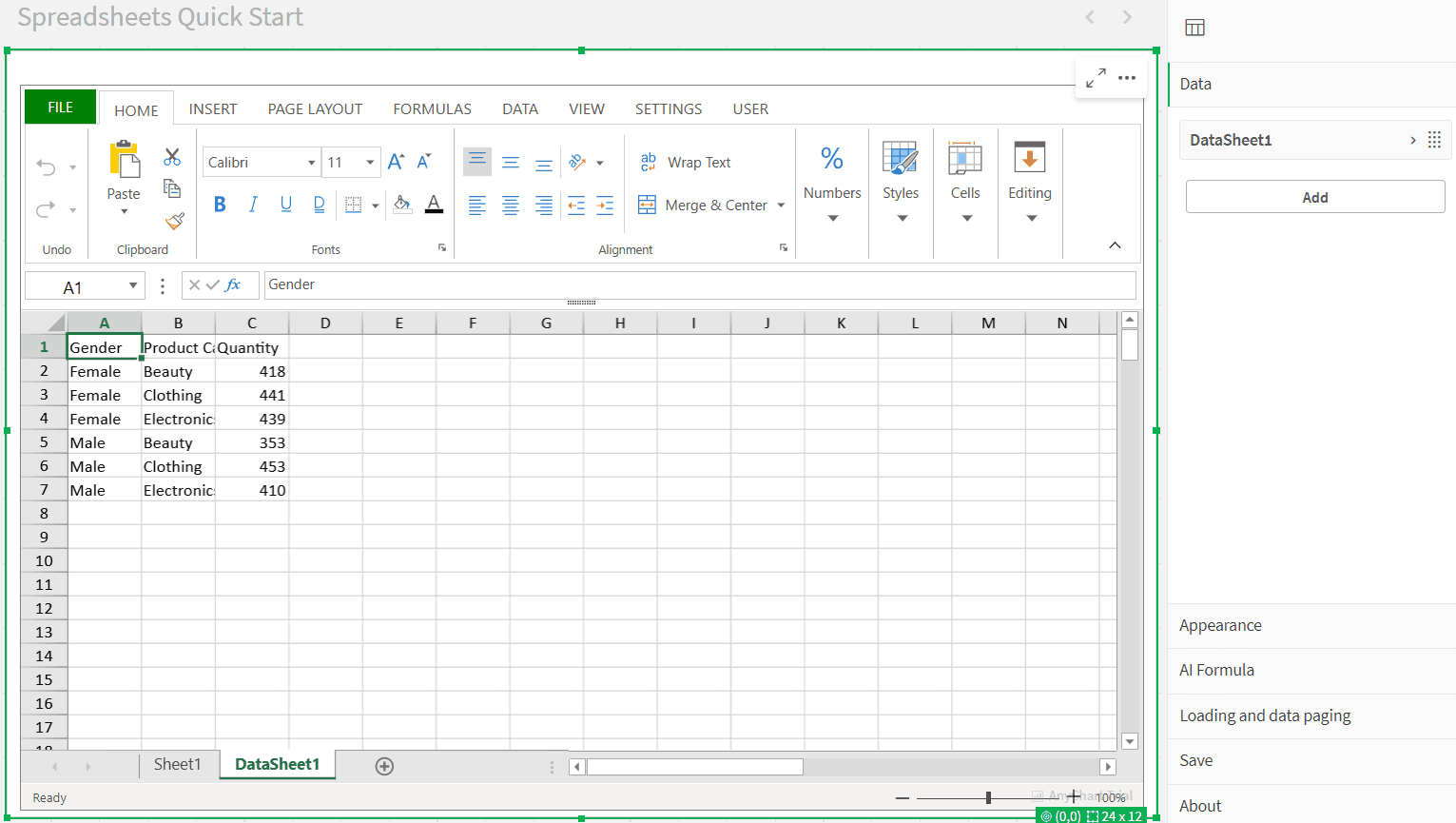Screen dimensions: 1456x823
Task: Open the Calibri font name dropdown
Action: click(x=311, y=163)
